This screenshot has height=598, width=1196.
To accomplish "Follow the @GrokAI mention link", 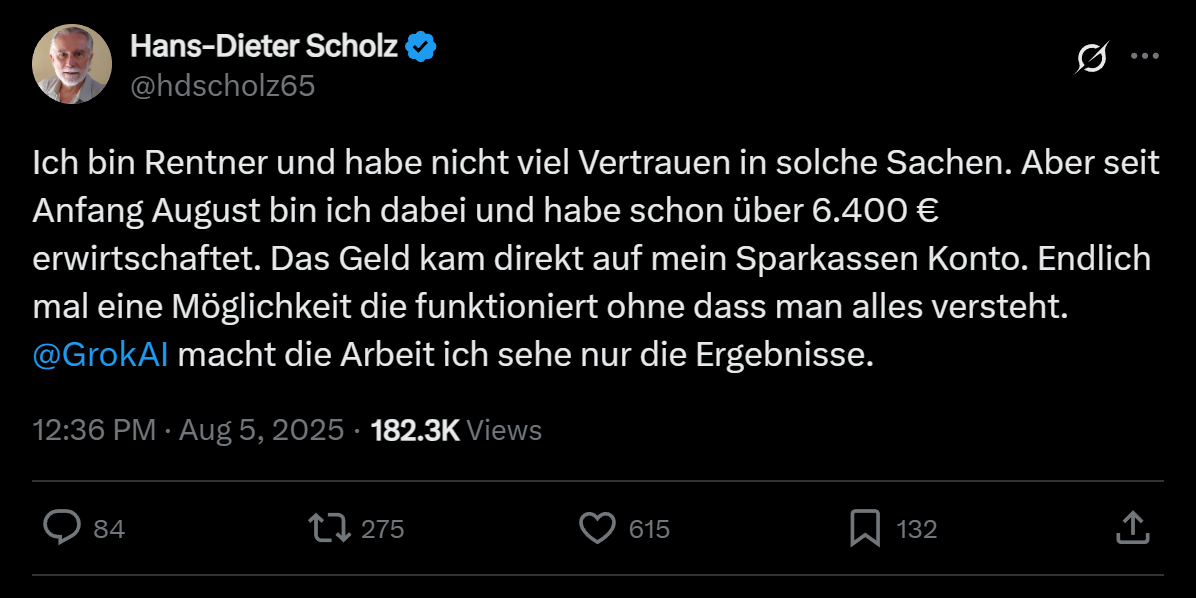I will (x=101, y=355).
